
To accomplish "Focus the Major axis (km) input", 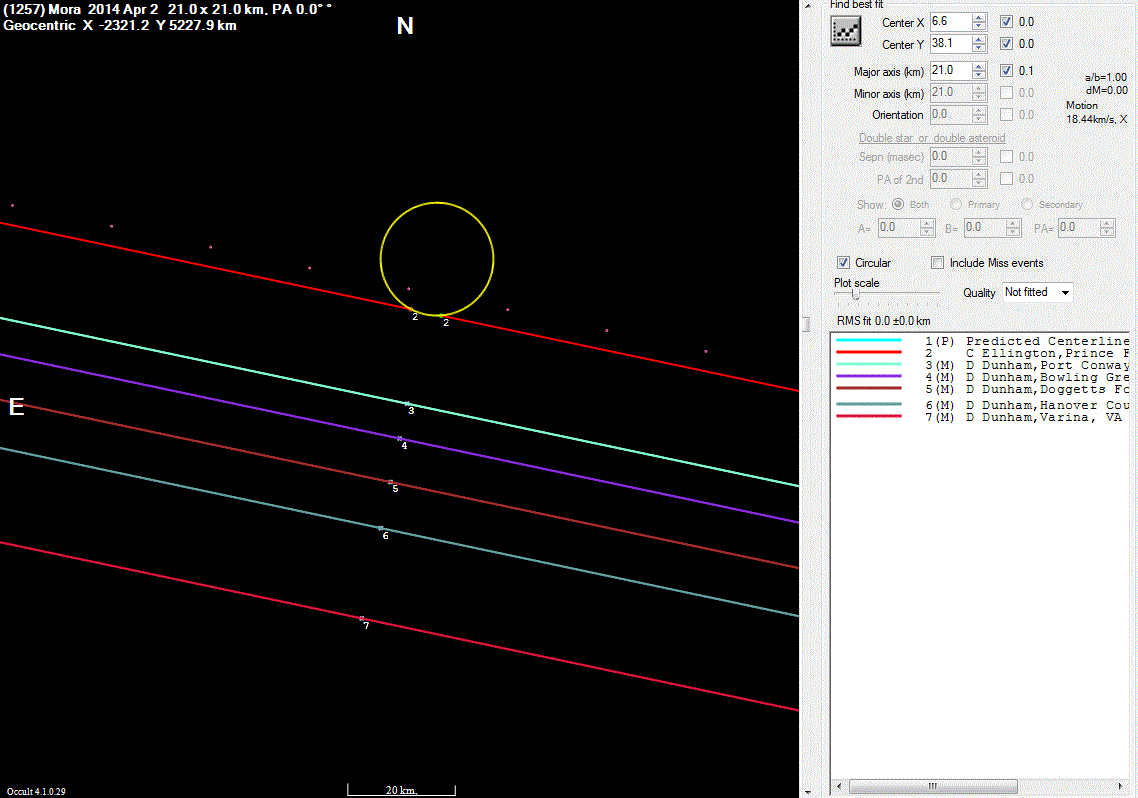I will tap(950, 70).
